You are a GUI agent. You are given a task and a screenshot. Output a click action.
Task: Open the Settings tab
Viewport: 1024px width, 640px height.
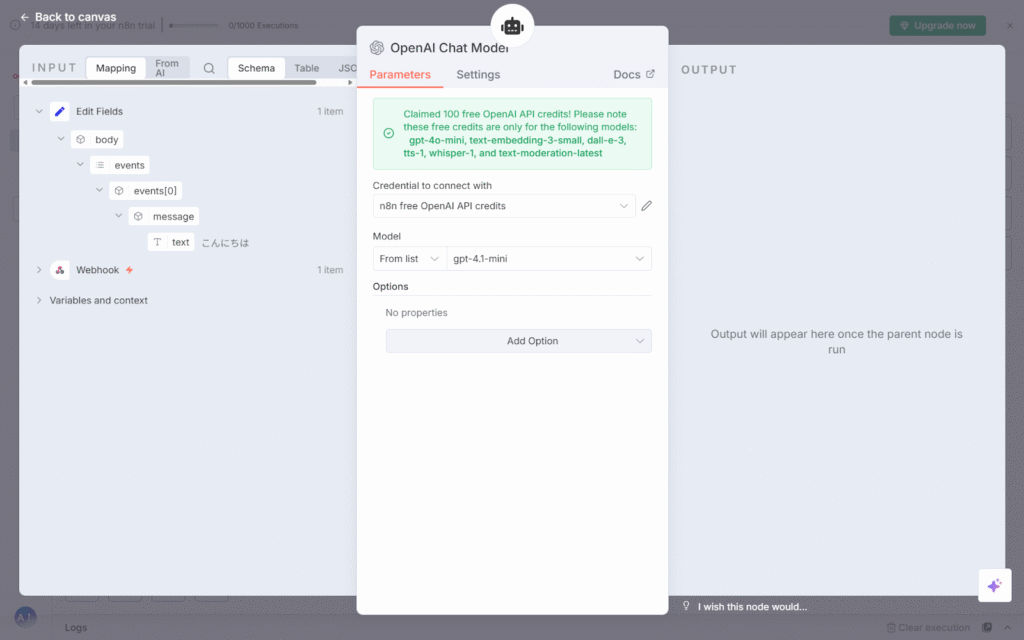click(x=478, y=75)
